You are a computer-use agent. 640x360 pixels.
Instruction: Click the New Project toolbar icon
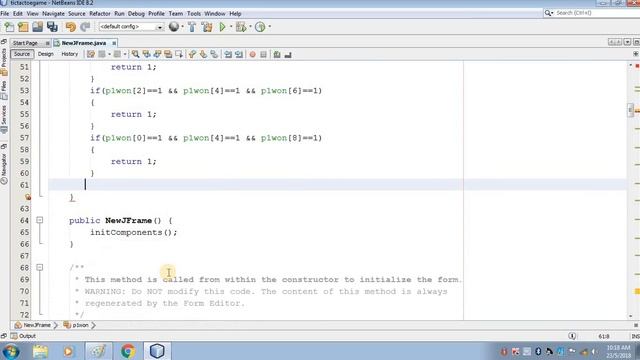tap(23, 27)
